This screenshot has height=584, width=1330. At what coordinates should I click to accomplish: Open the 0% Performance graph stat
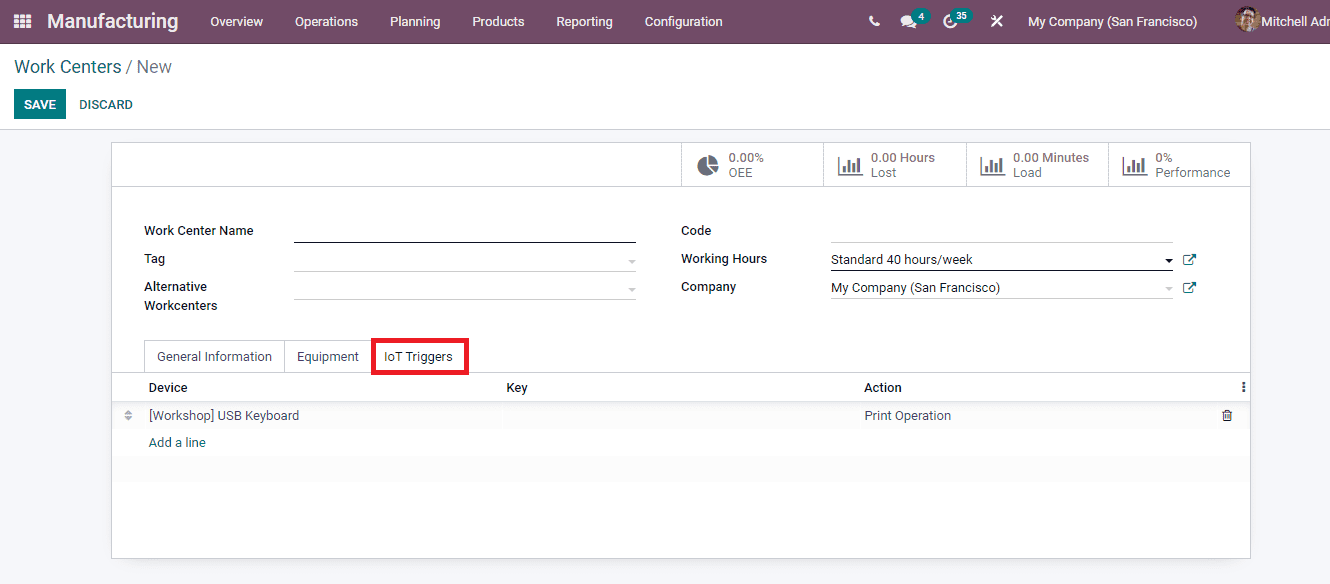pos(1178,163)
